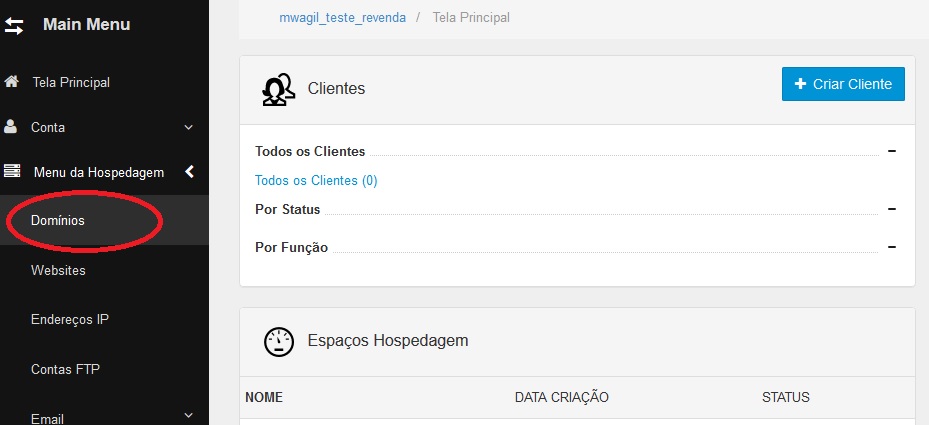The width and height of the screenshot is (929, 425).
Task: Collapse the Por Função section
Action: click(892, 247)
